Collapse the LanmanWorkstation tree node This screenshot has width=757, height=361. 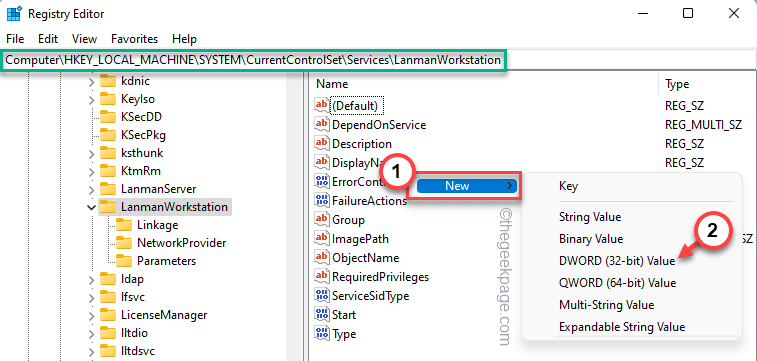tap(91, 207)
